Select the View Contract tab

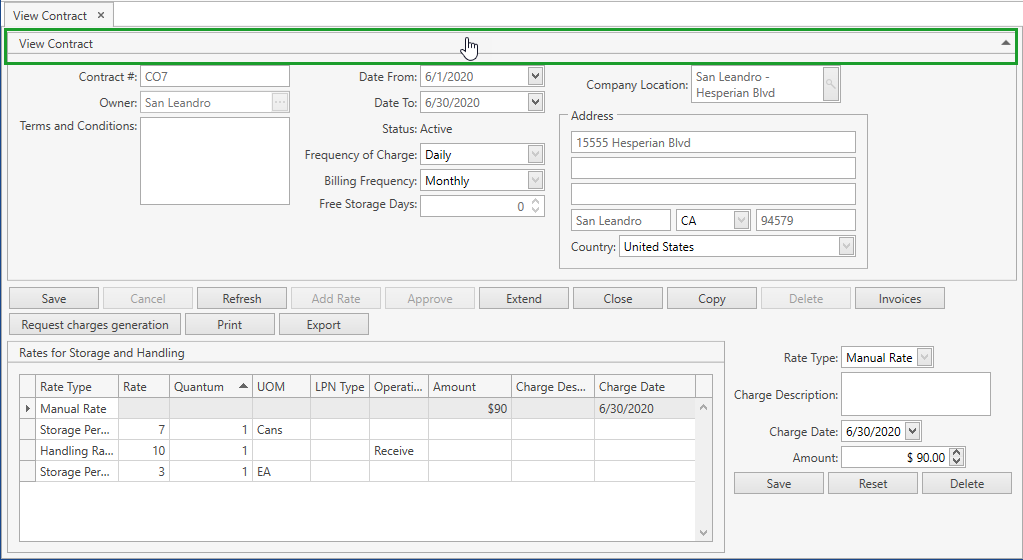coord(50,16)
